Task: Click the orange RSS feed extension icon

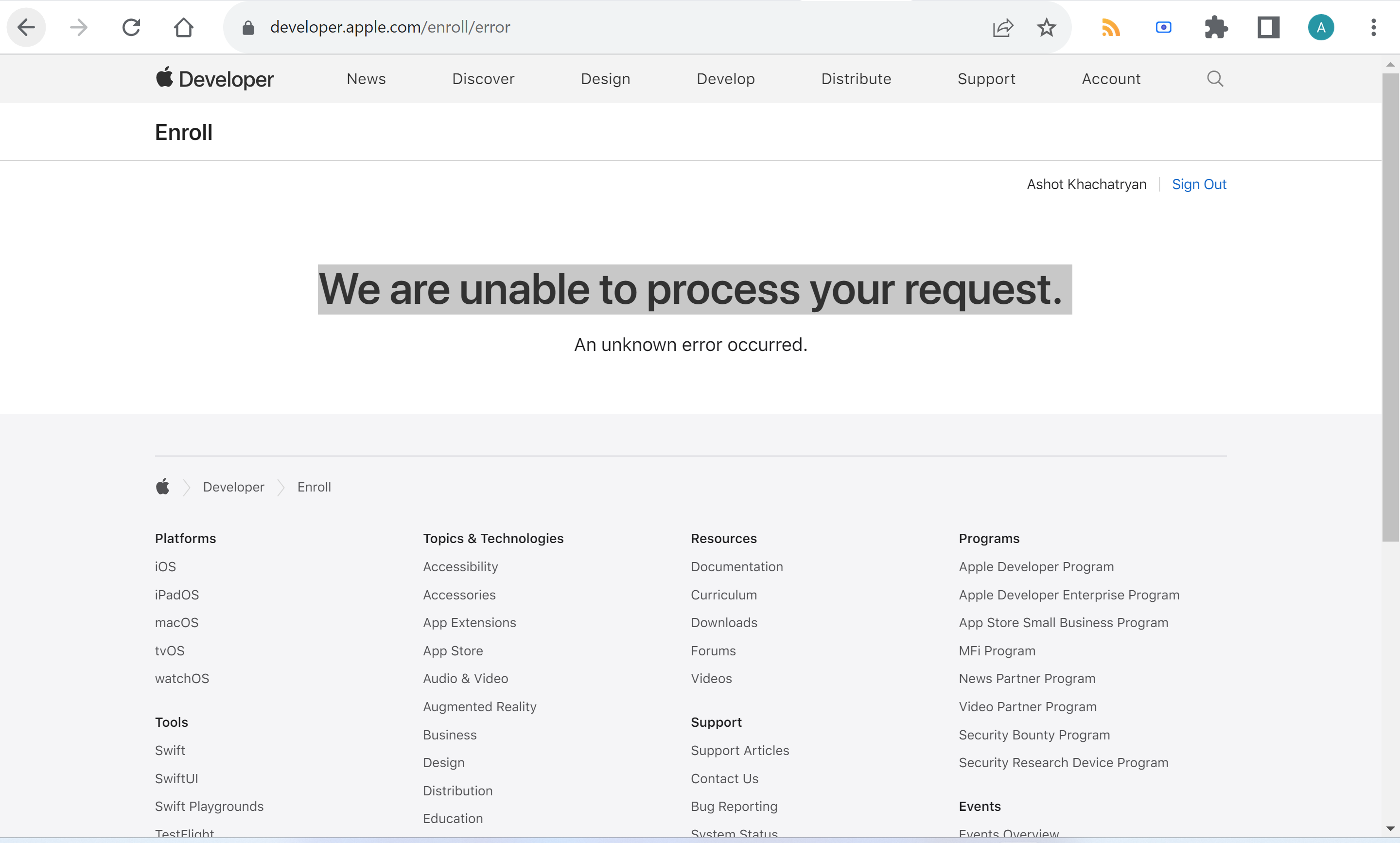Action: pyautogui.click(x=1110, y=27)
